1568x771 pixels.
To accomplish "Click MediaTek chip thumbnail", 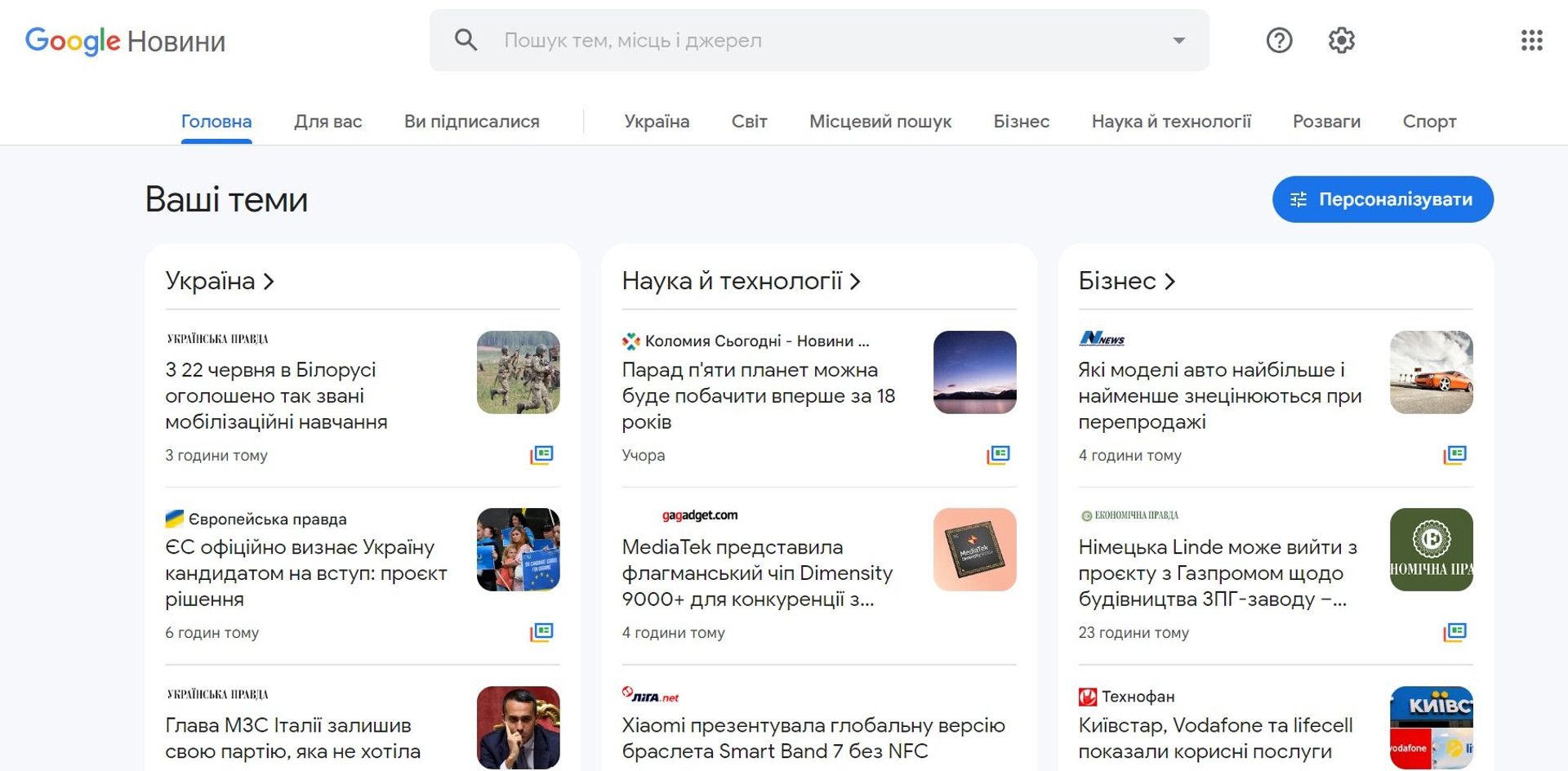I will tap(975, 550).
